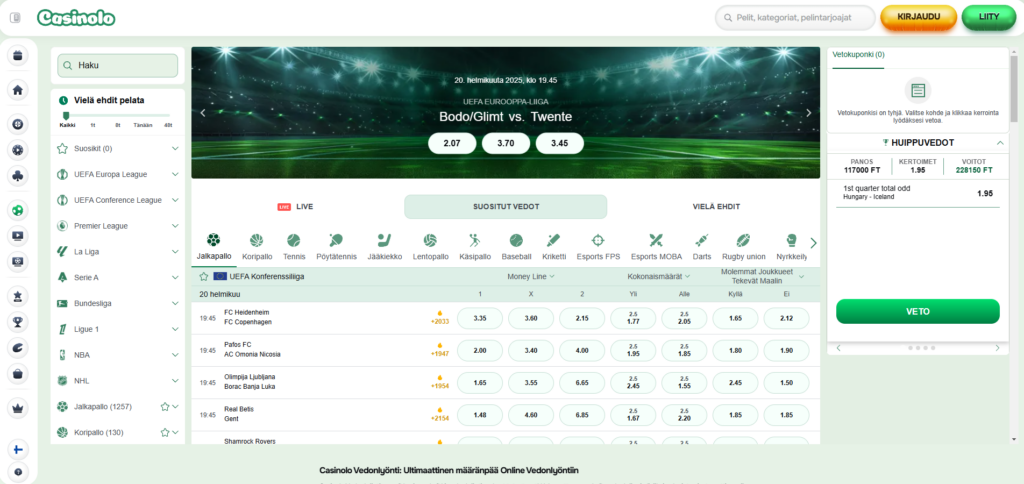Change language via the Finnish flag icon

click(x=18, y=450)
